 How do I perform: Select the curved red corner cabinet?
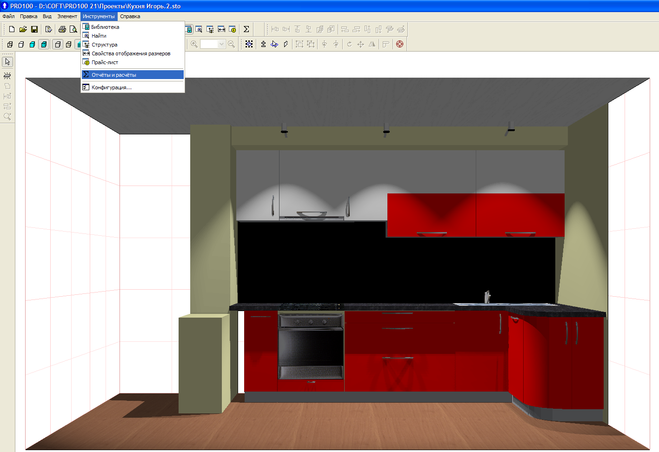(529, 361)
